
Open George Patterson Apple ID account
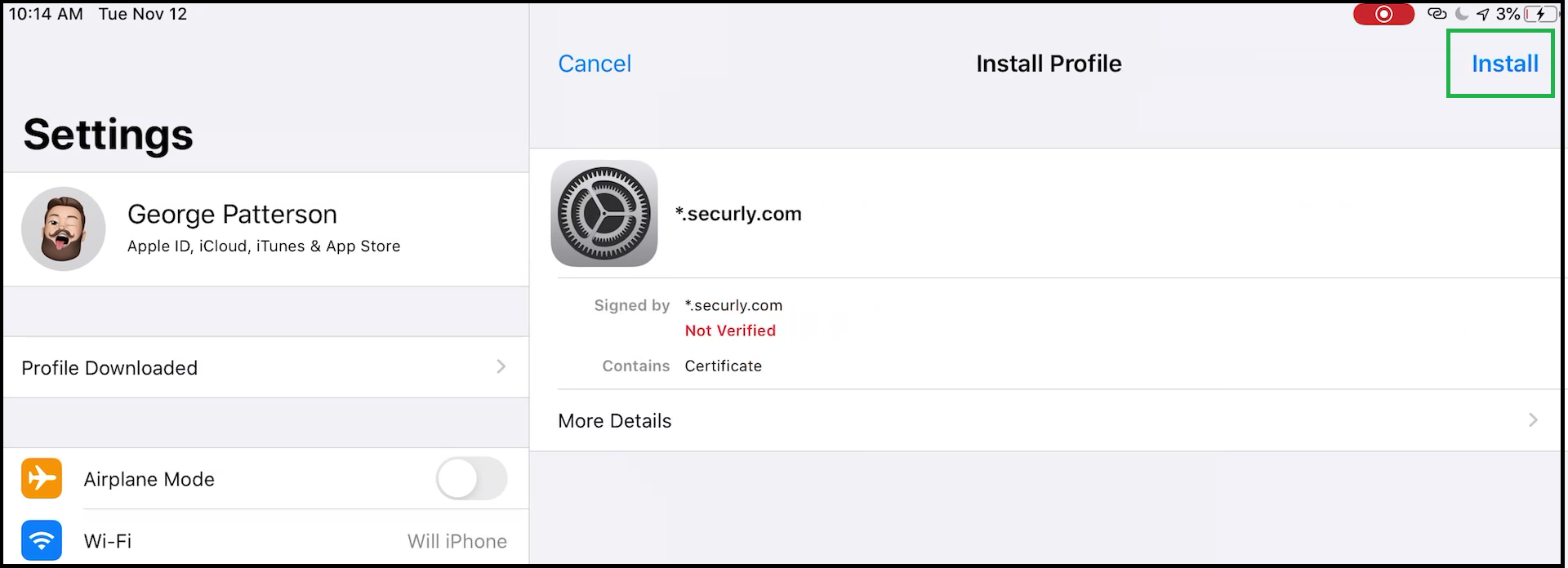pyautogui.click(x=266, y=229)
